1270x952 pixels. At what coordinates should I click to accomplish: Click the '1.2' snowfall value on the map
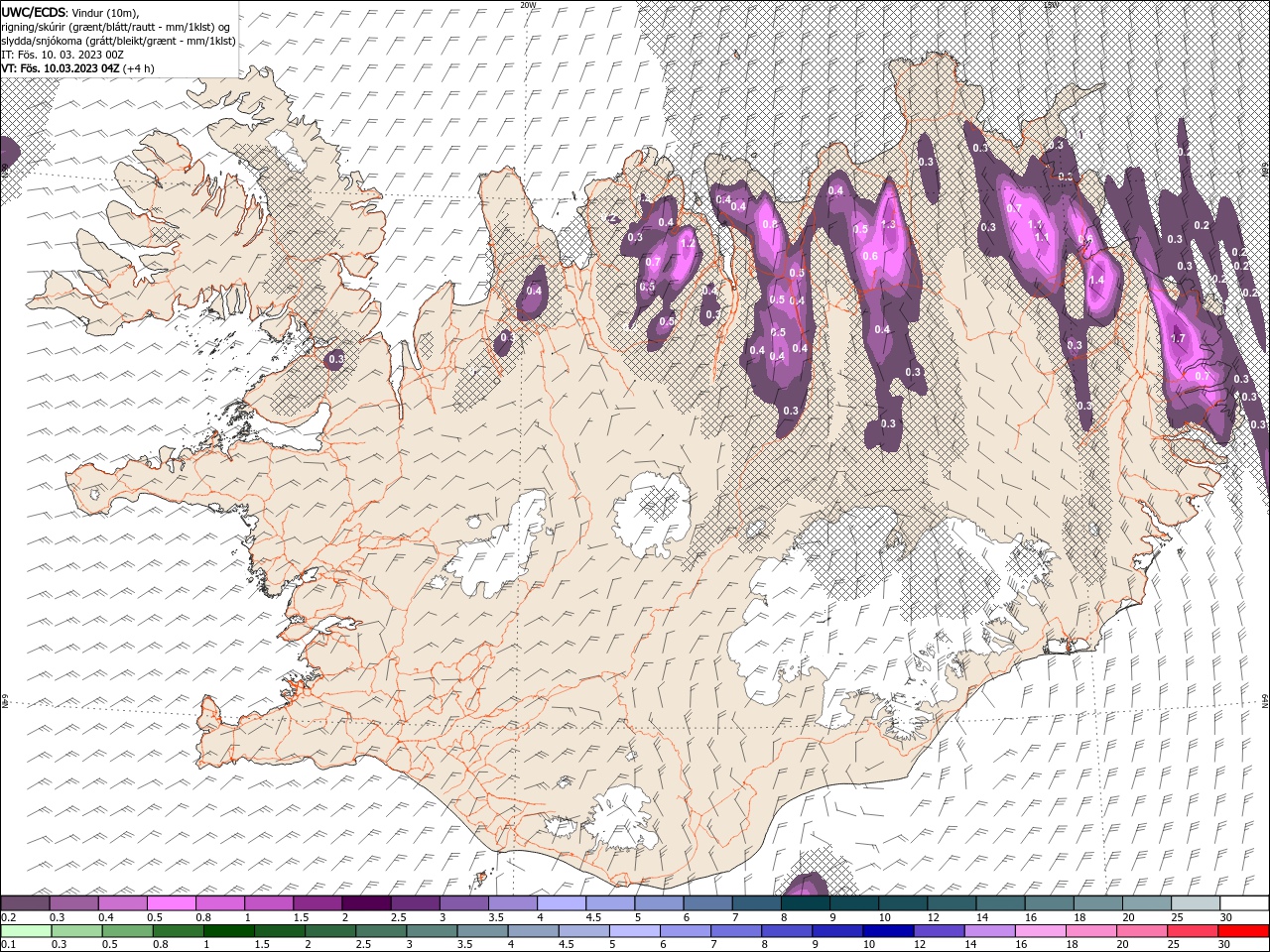coord(687,243)
